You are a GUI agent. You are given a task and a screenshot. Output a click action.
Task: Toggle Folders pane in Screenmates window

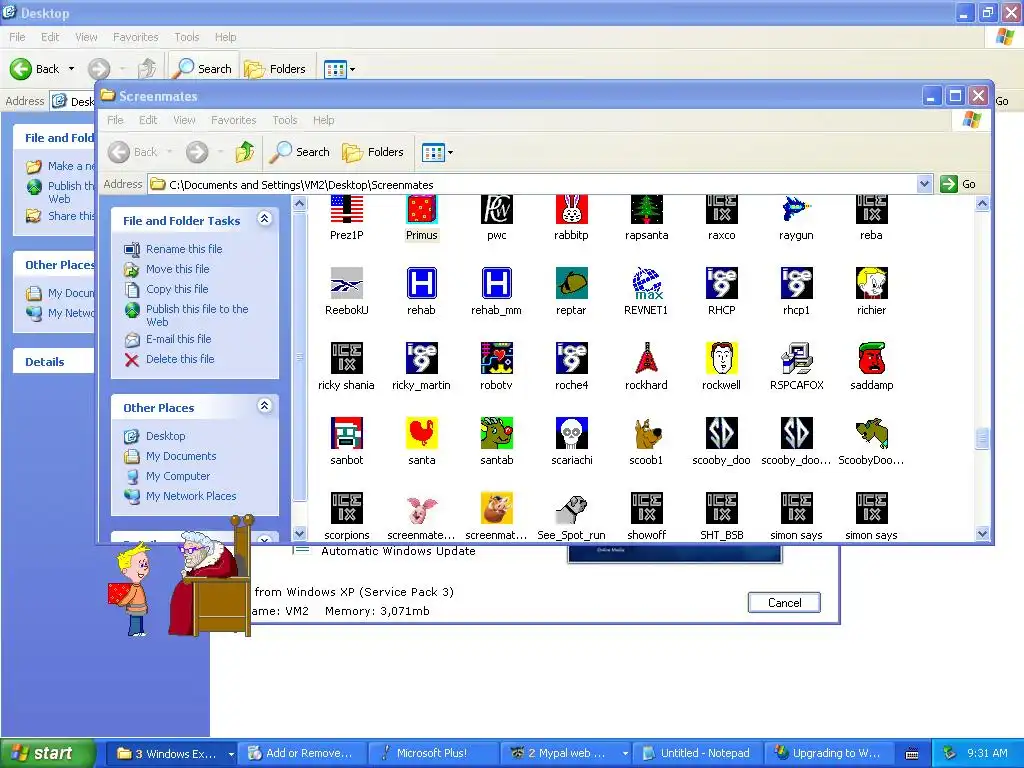(374, 152)
